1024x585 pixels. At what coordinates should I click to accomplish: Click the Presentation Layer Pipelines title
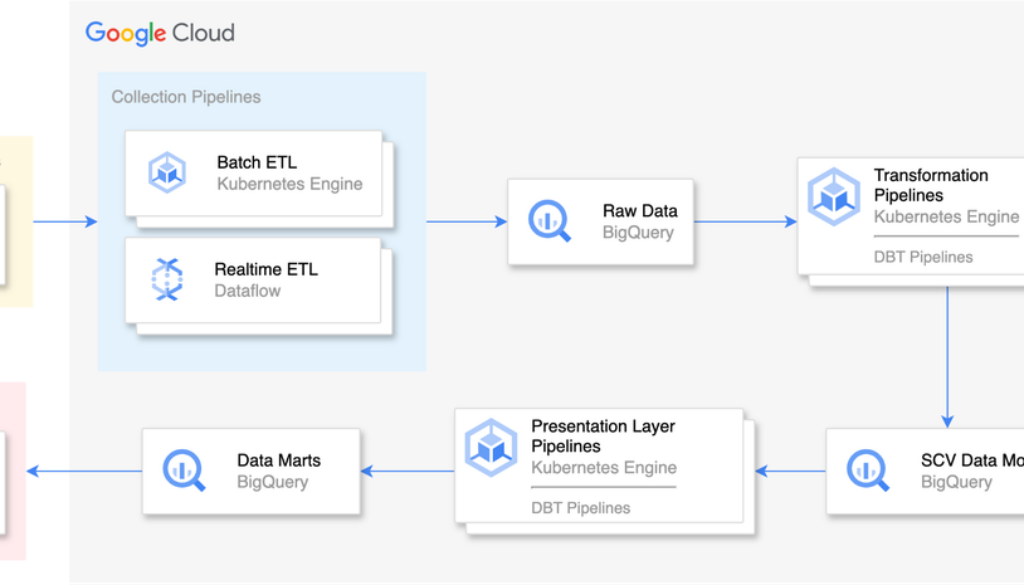coord(602,436)
